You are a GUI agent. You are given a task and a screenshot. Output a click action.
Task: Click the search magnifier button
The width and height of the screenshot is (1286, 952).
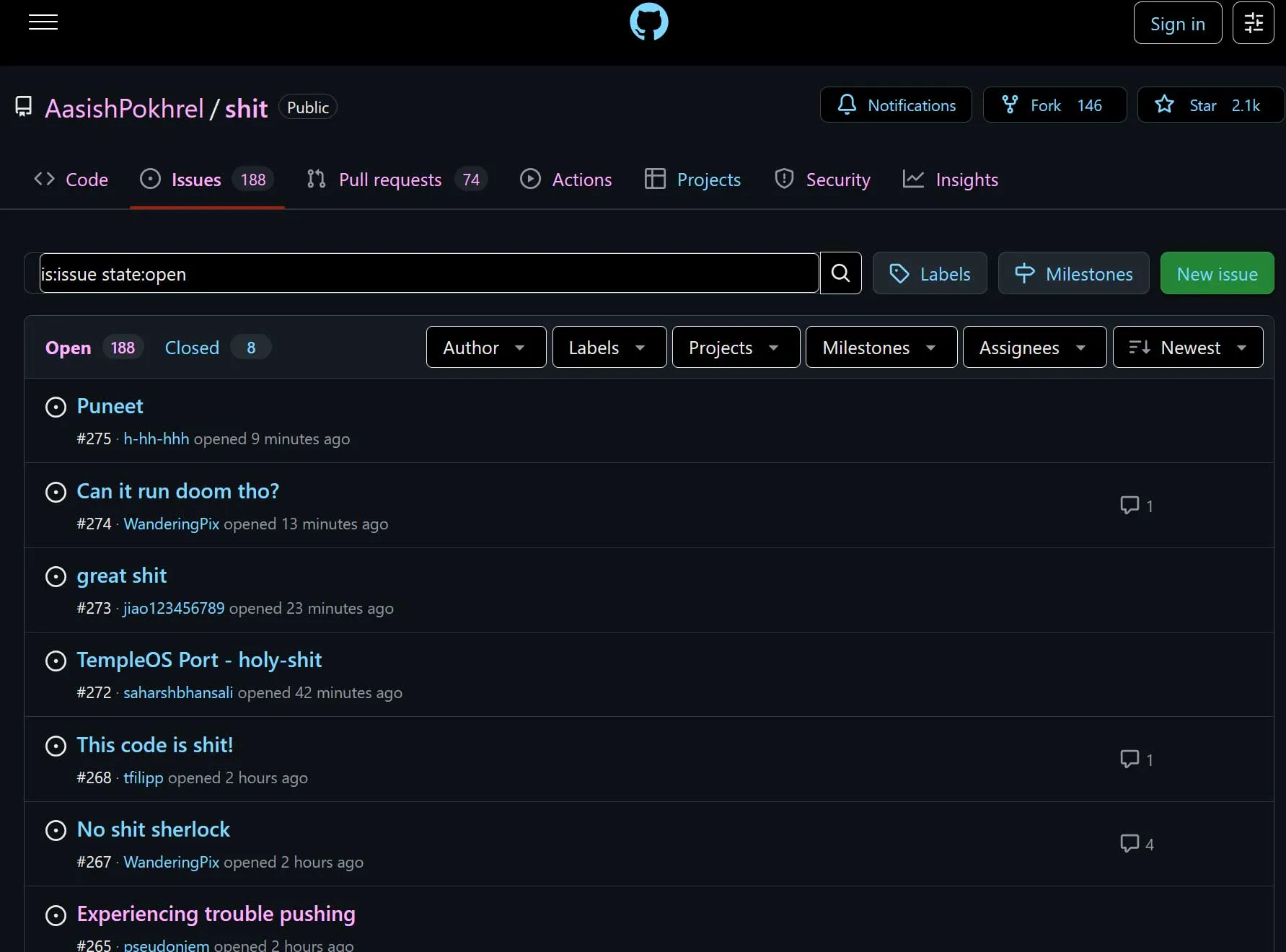tap(840, 273)
